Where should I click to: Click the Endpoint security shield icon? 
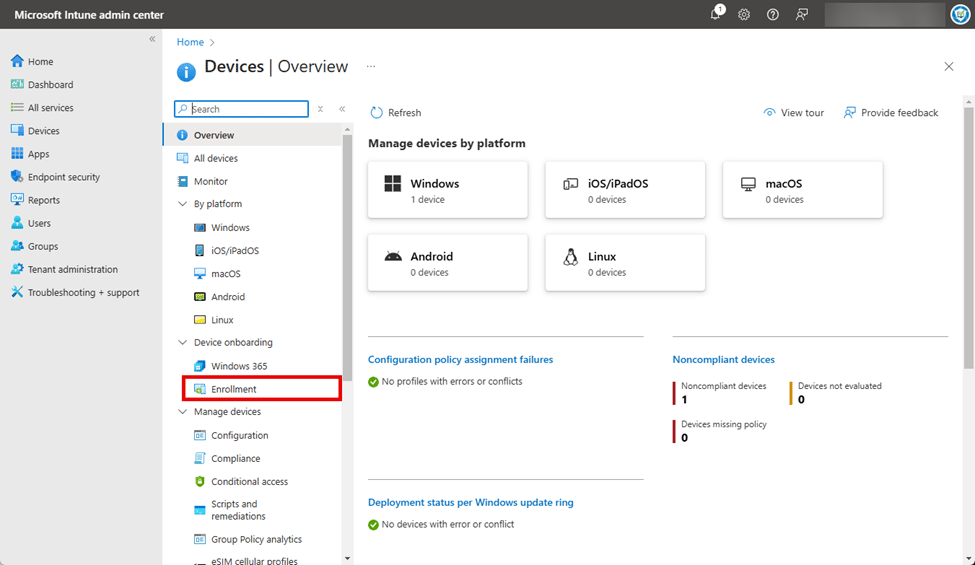coord(17,177)
